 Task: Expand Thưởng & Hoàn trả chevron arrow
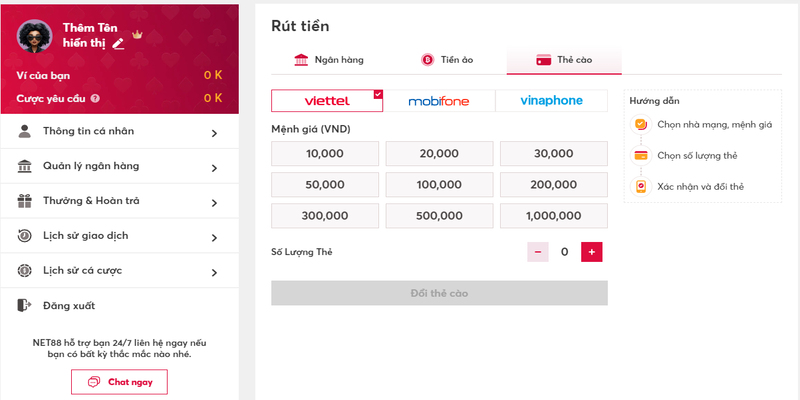pyautogui.click(x=214, y=203)
